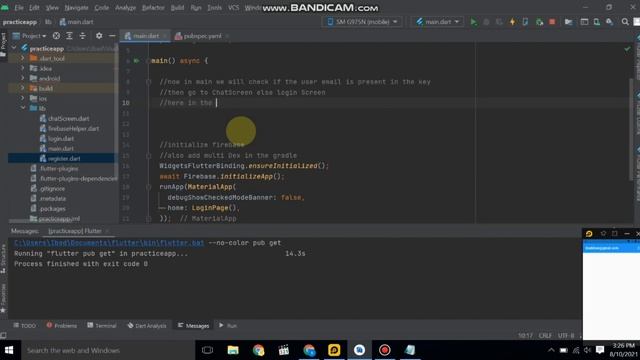This screenshot has height=360, width=640.
Task: Open the Dart Analysis tool window tab
Action: [147, 326]
